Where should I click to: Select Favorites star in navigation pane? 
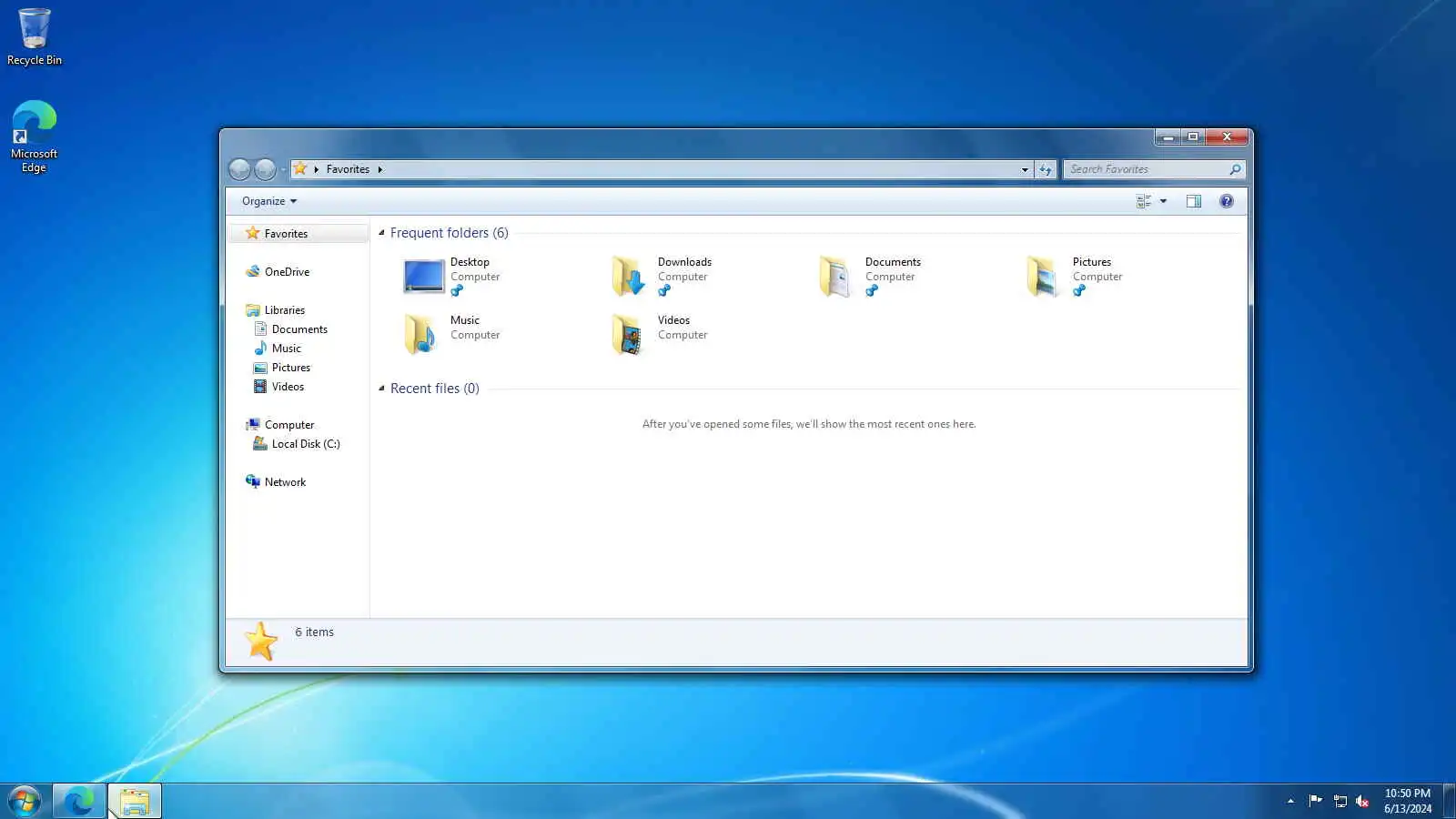pos(253,234)
